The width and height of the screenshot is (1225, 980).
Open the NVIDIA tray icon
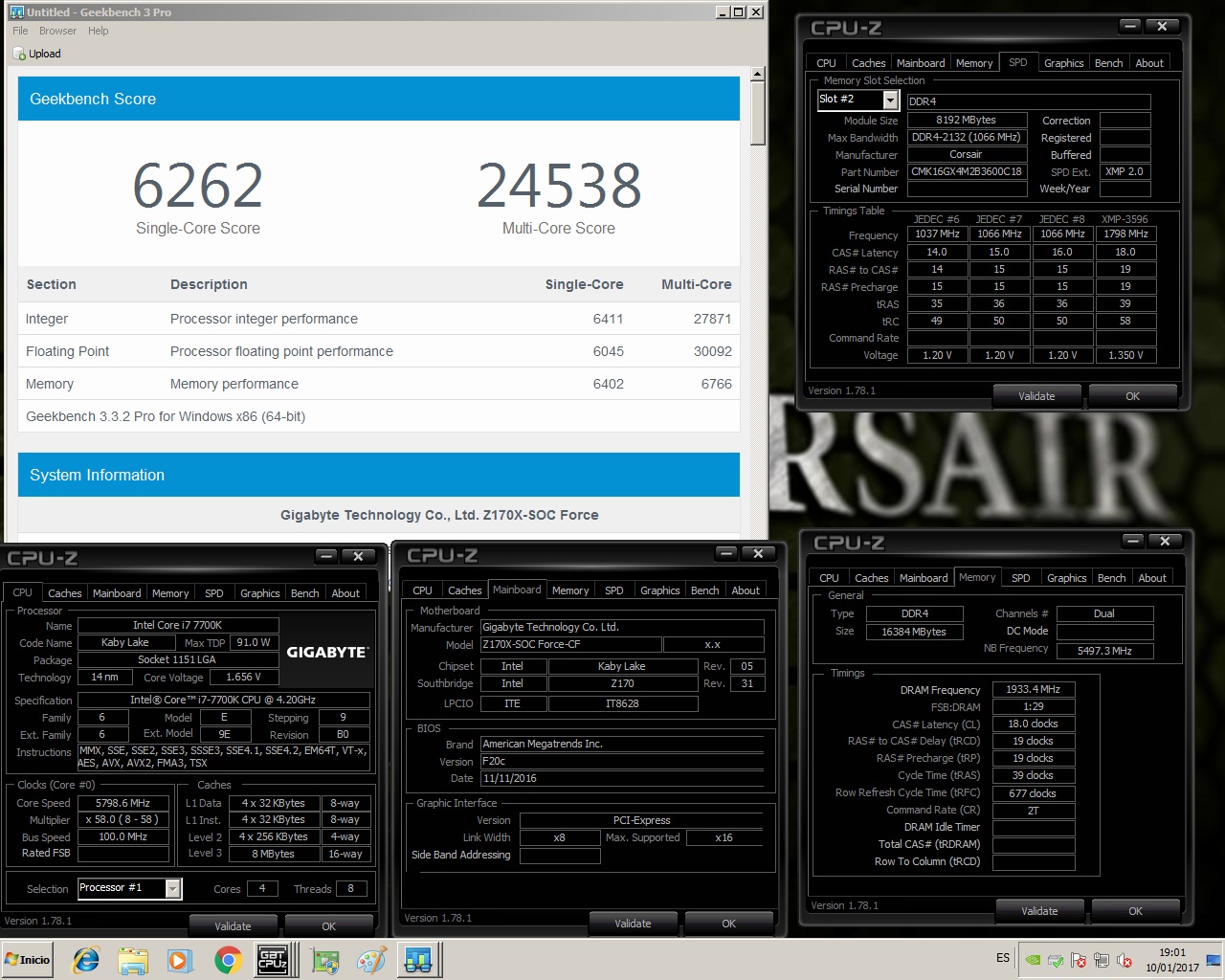[x=1033, y=960]
